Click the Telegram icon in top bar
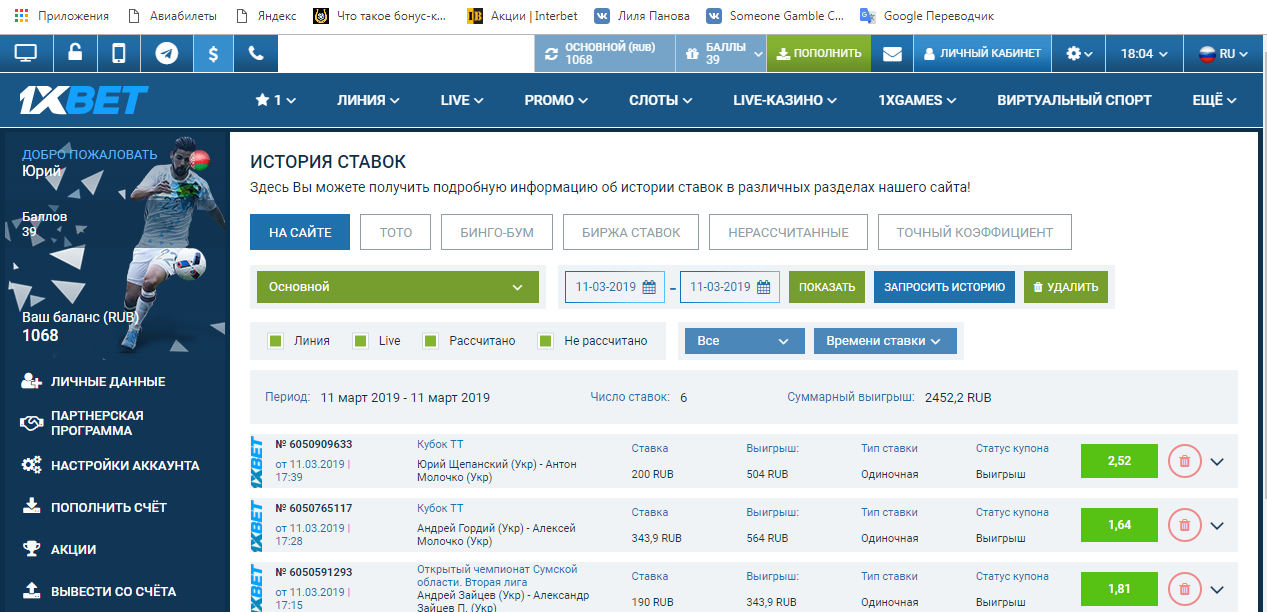This screenshot has height=612, width=1267. point(167,54)
